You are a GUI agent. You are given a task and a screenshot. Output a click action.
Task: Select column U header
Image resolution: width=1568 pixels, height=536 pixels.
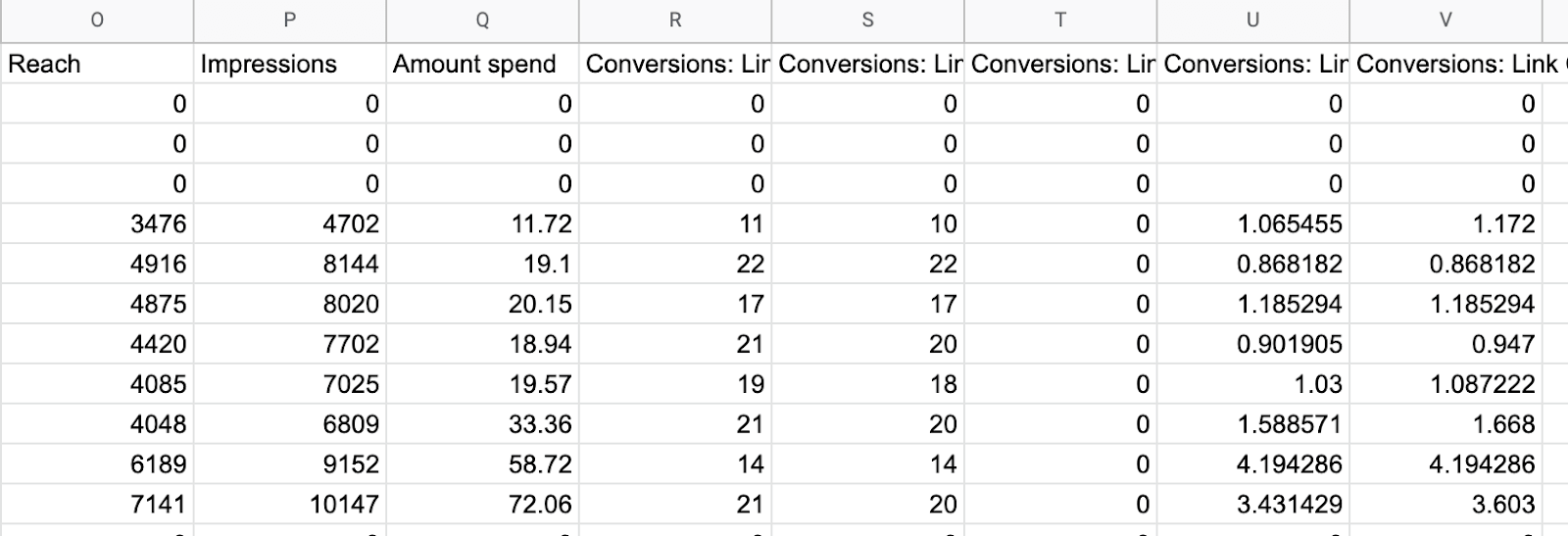point(1253,21)
